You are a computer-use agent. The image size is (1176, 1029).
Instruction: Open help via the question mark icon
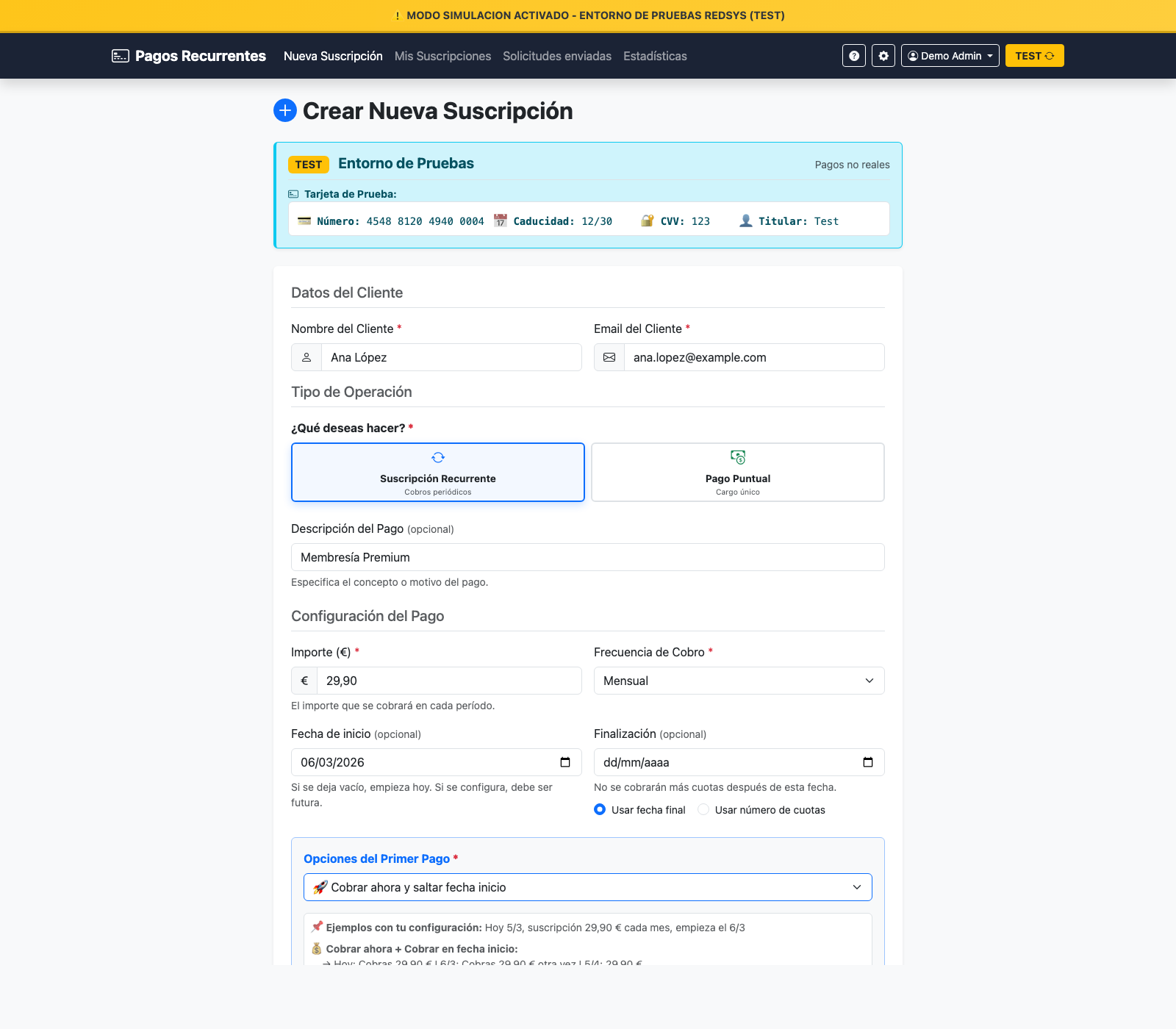[853, 55]
